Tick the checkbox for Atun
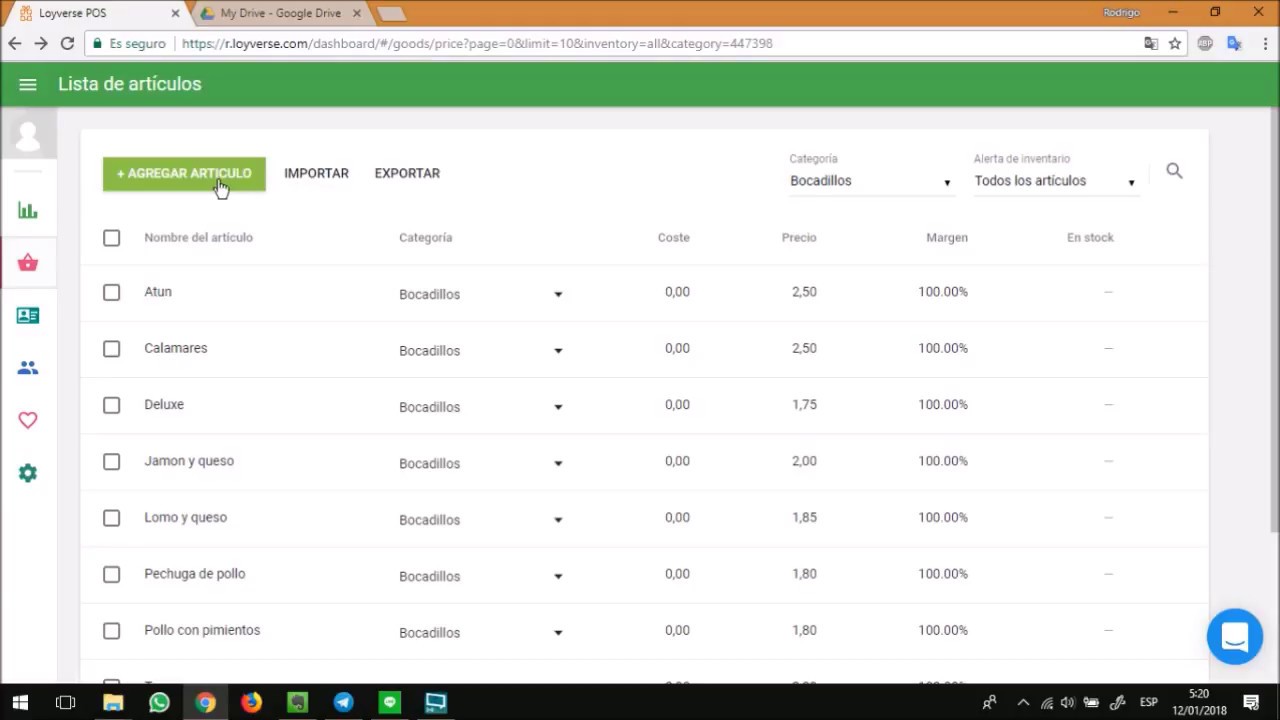1280x720 pixels. [111, 293]
